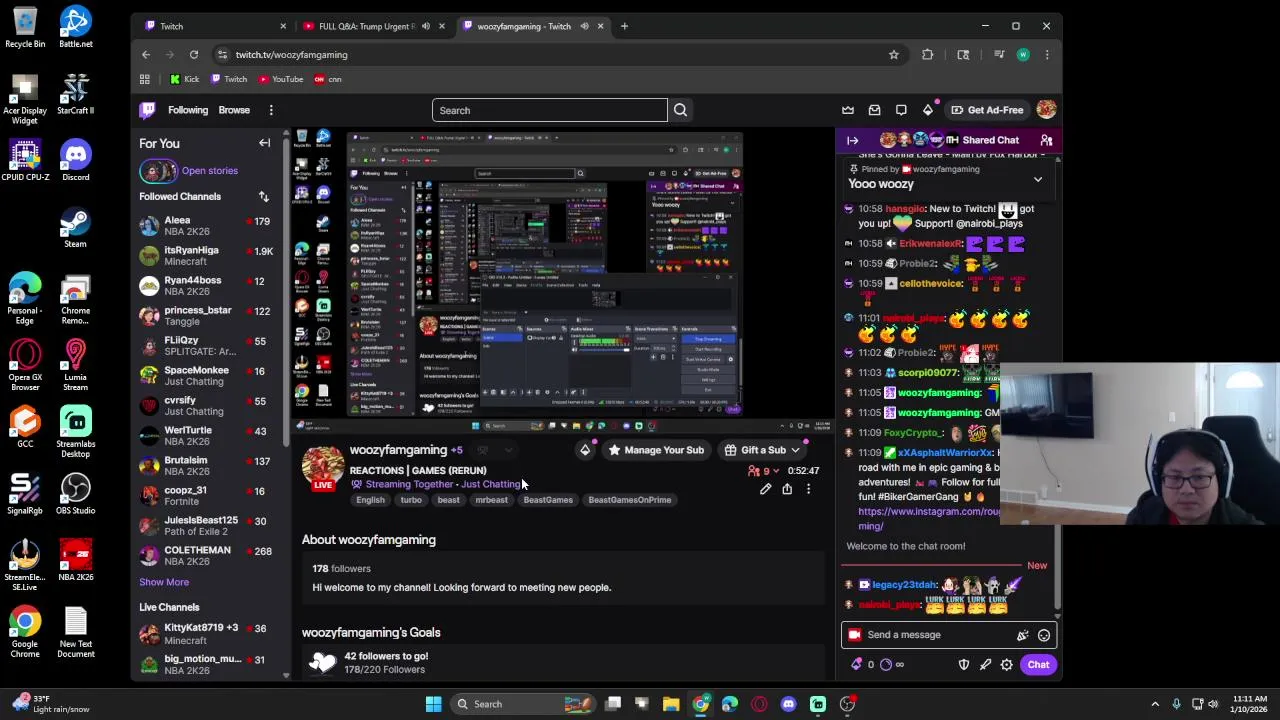Bookmark this page with the star icon
The height and width of the screenshot is (720, 1280).
pos(894,55)
